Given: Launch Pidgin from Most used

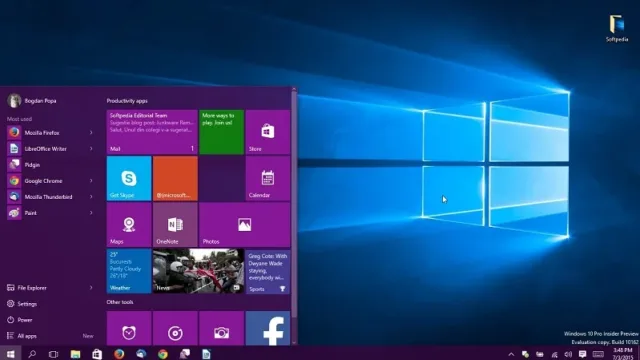Looking at the screenshot, I should tap(51, 165).
